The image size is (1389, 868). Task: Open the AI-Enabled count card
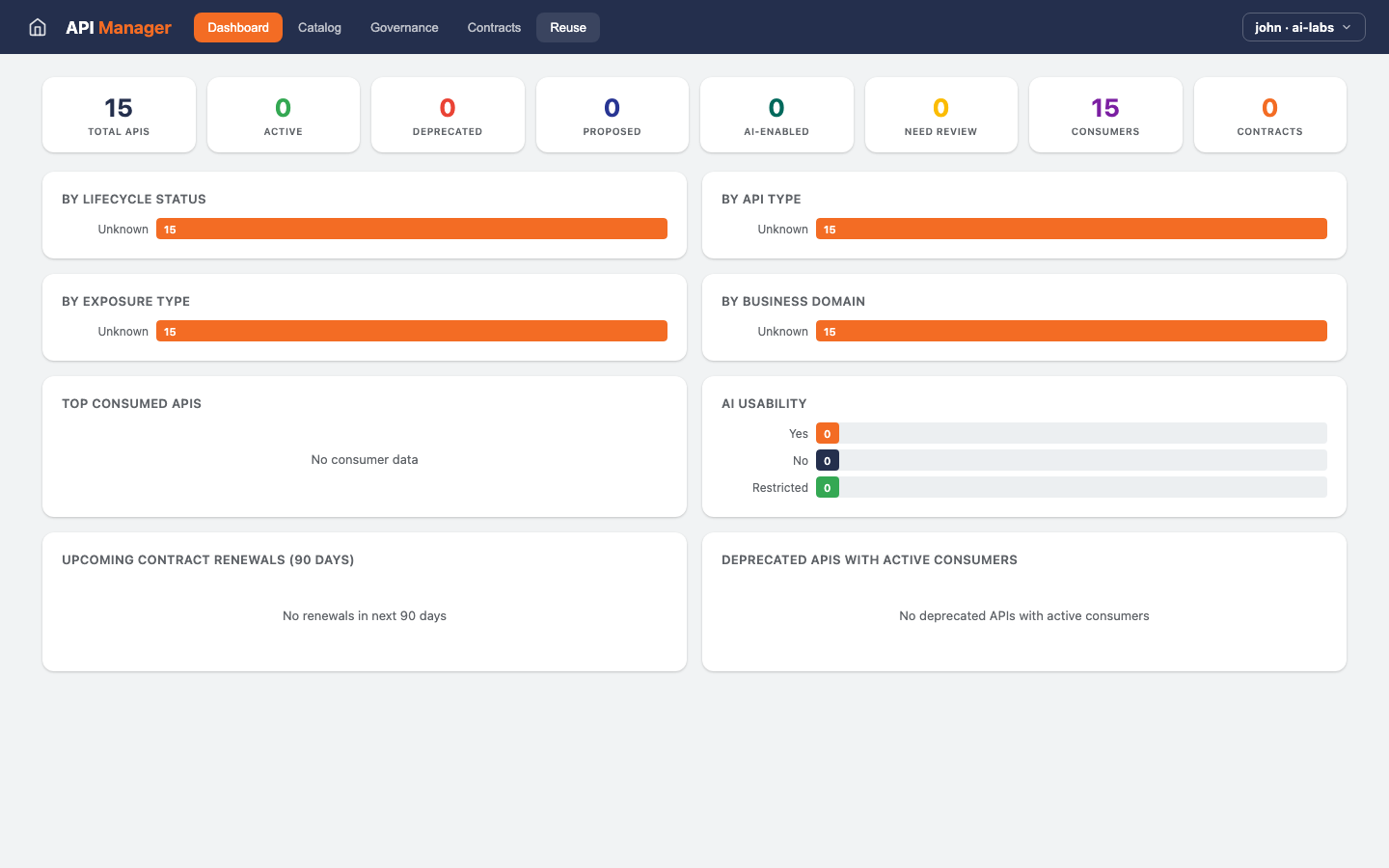point(776,114)
